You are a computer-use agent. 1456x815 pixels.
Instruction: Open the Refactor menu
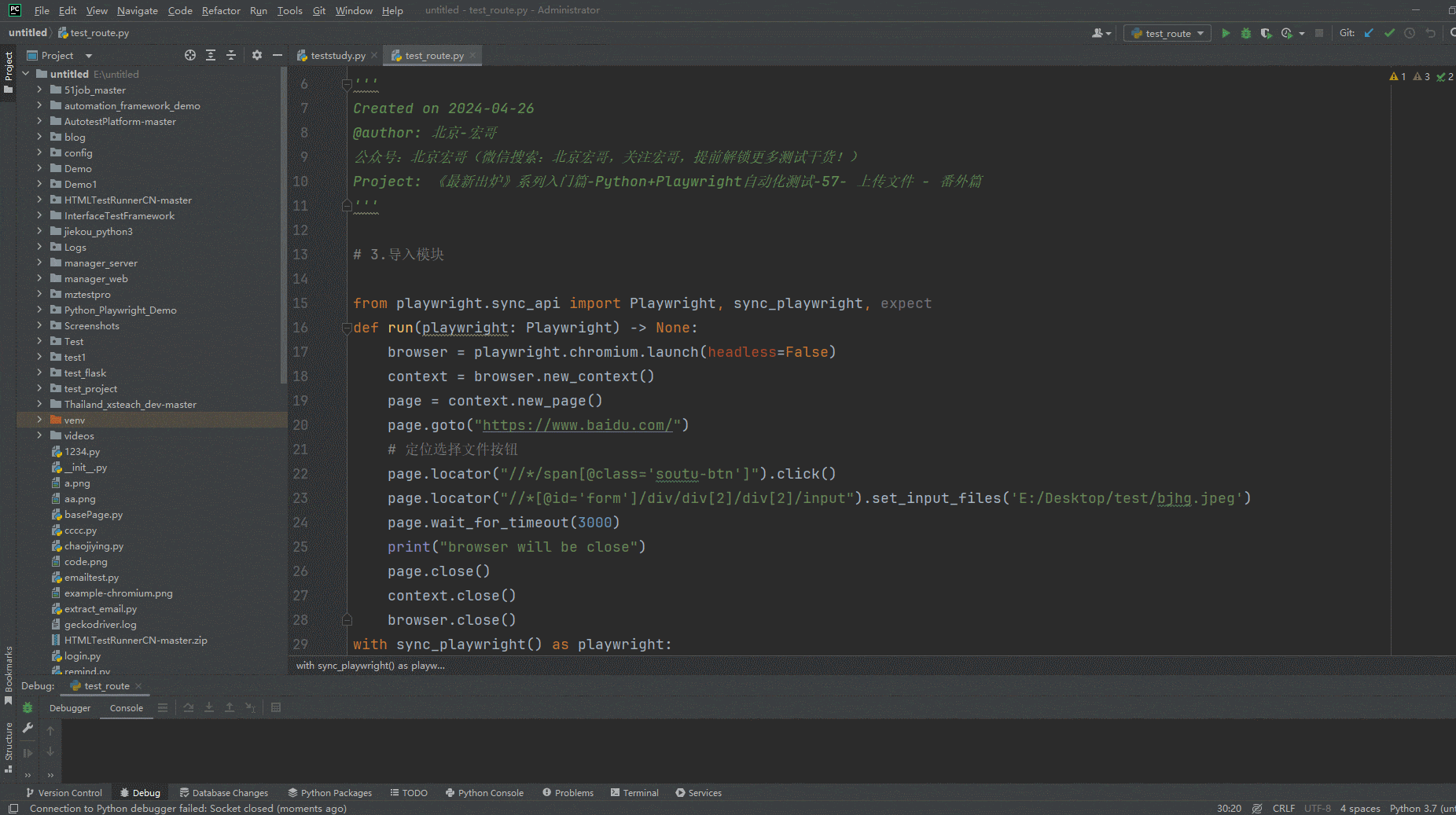point(221,10)
